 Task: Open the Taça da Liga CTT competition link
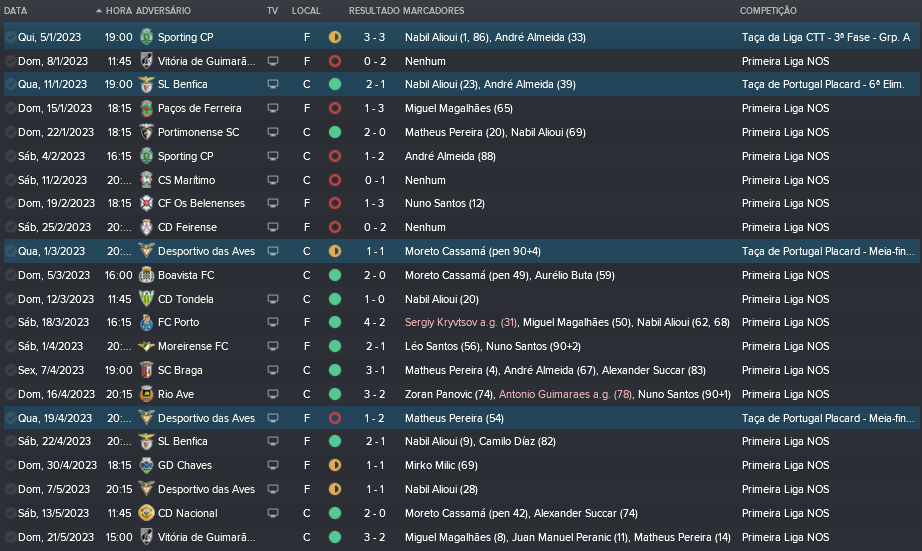(x=826, y=37)
